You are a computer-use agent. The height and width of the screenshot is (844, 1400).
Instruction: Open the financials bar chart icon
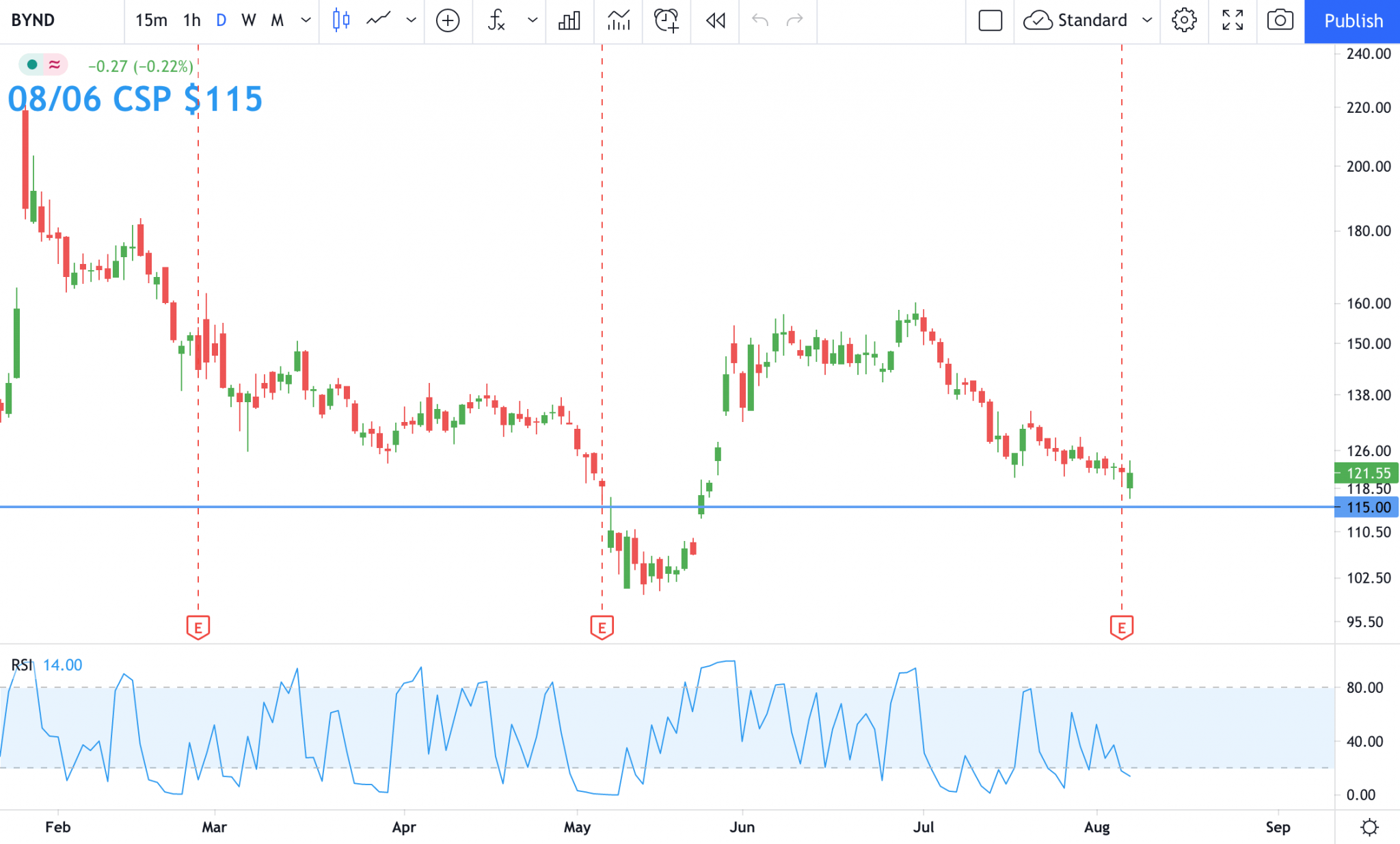pos(569,21)
